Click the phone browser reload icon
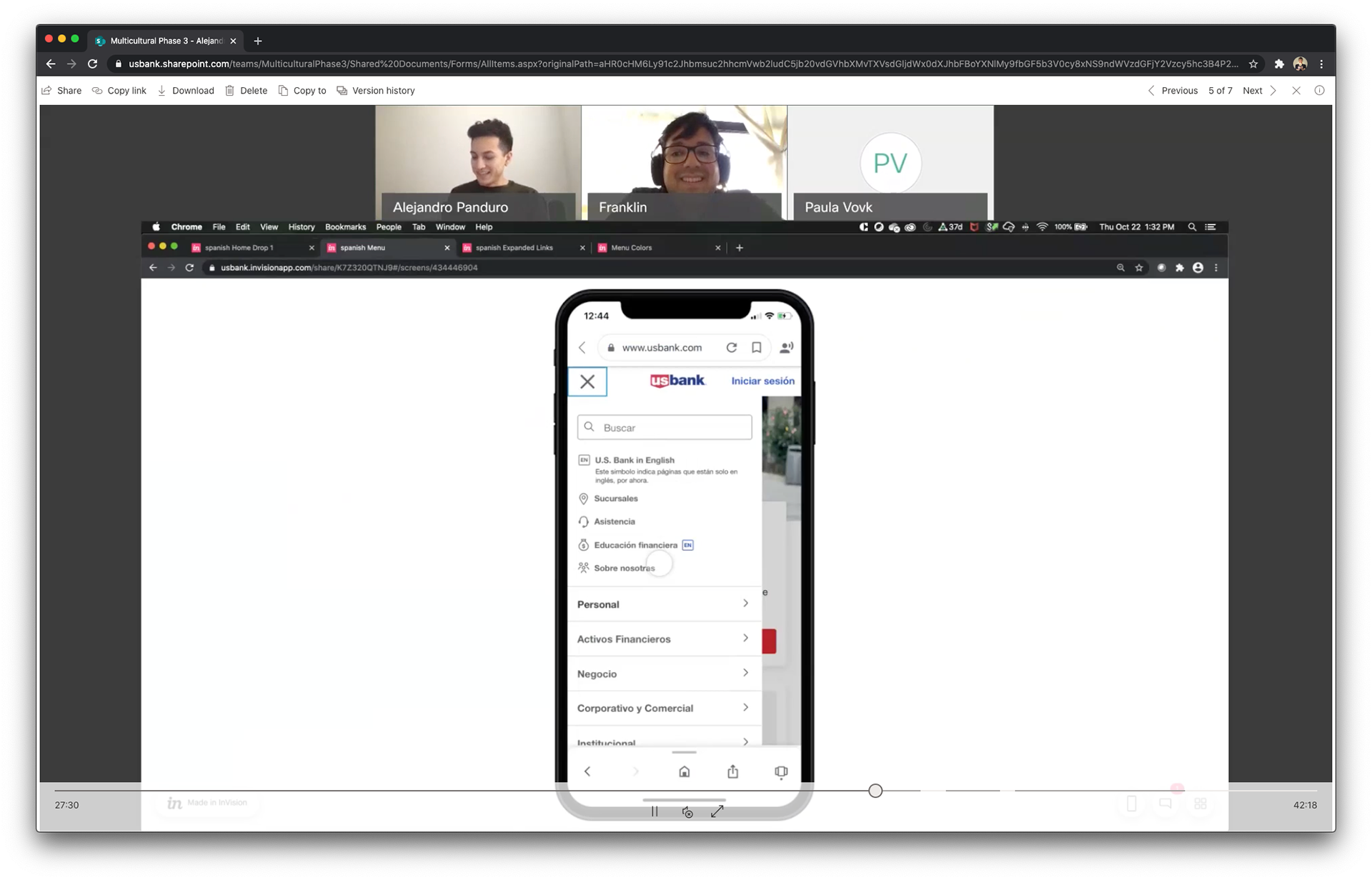1372x880 pixels. point(732,348)
